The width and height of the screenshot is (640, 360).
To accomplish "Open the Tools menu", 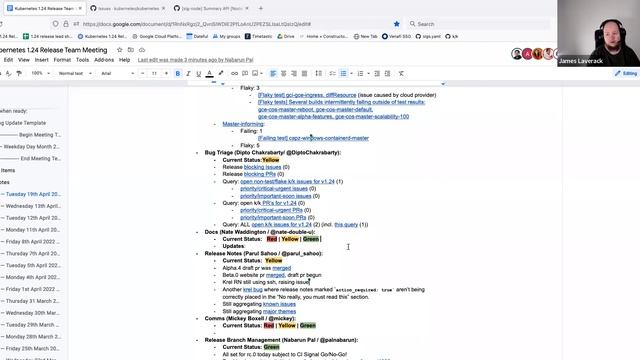I will pyautogui.click(x=82, y=60).
